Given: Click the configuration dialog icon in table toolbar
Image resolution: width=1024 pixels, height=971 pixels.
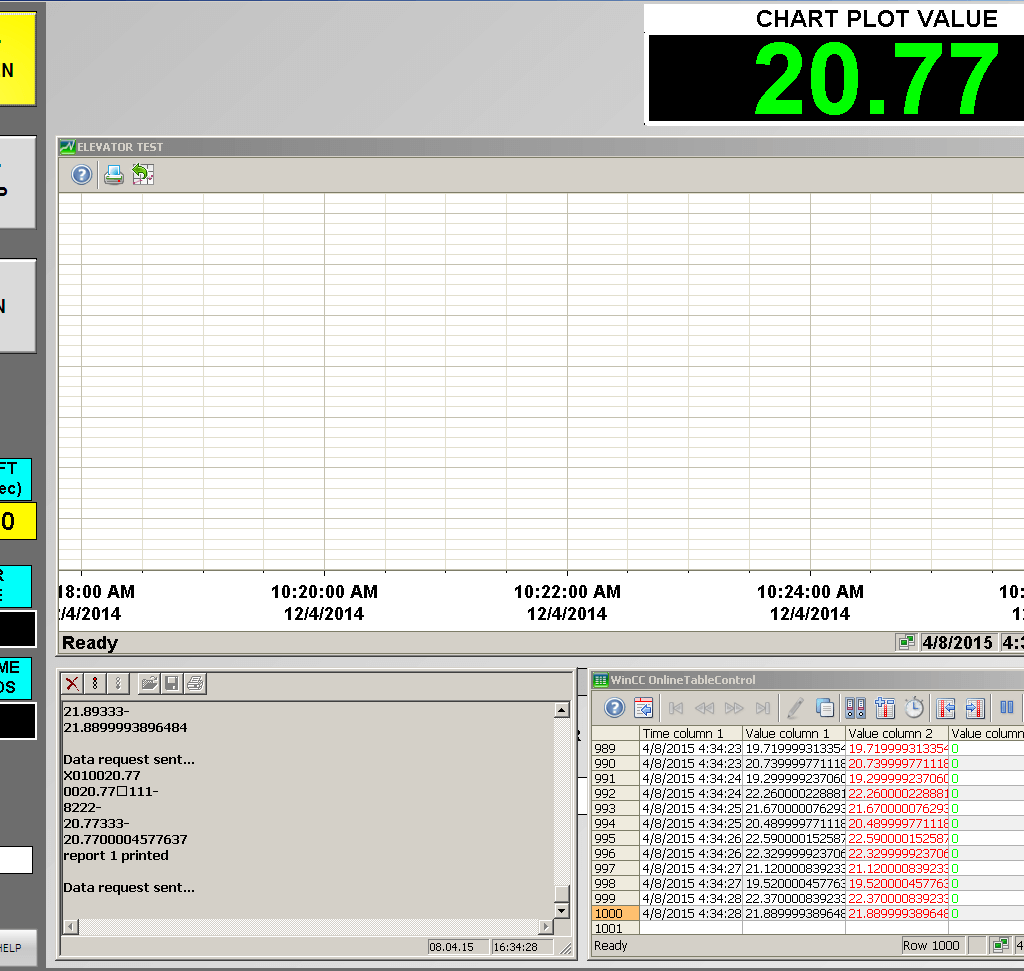Looking at the screenshot, I should pos(643,708).
